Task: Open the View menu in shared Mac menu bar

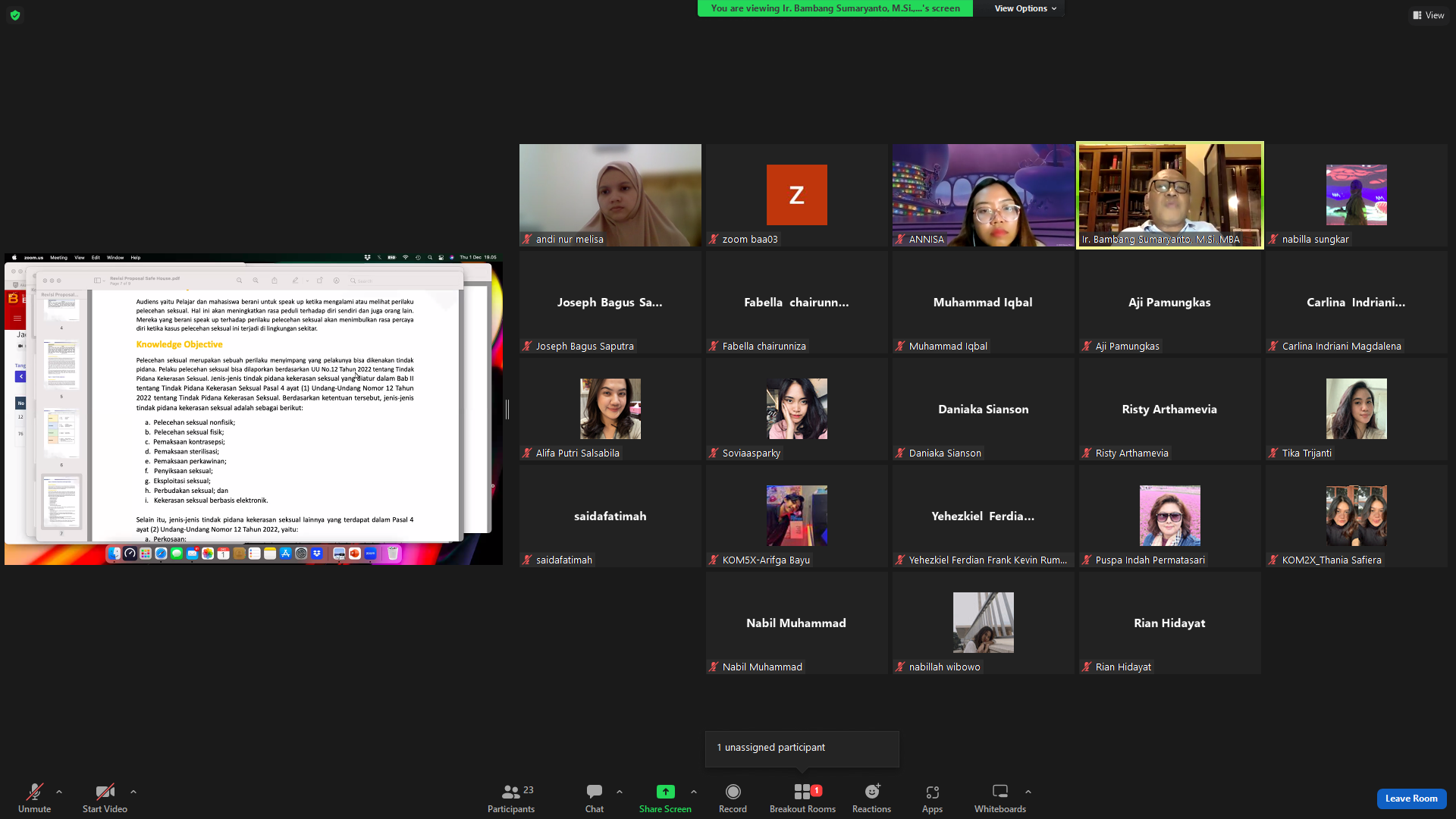Action: point(80,258)
